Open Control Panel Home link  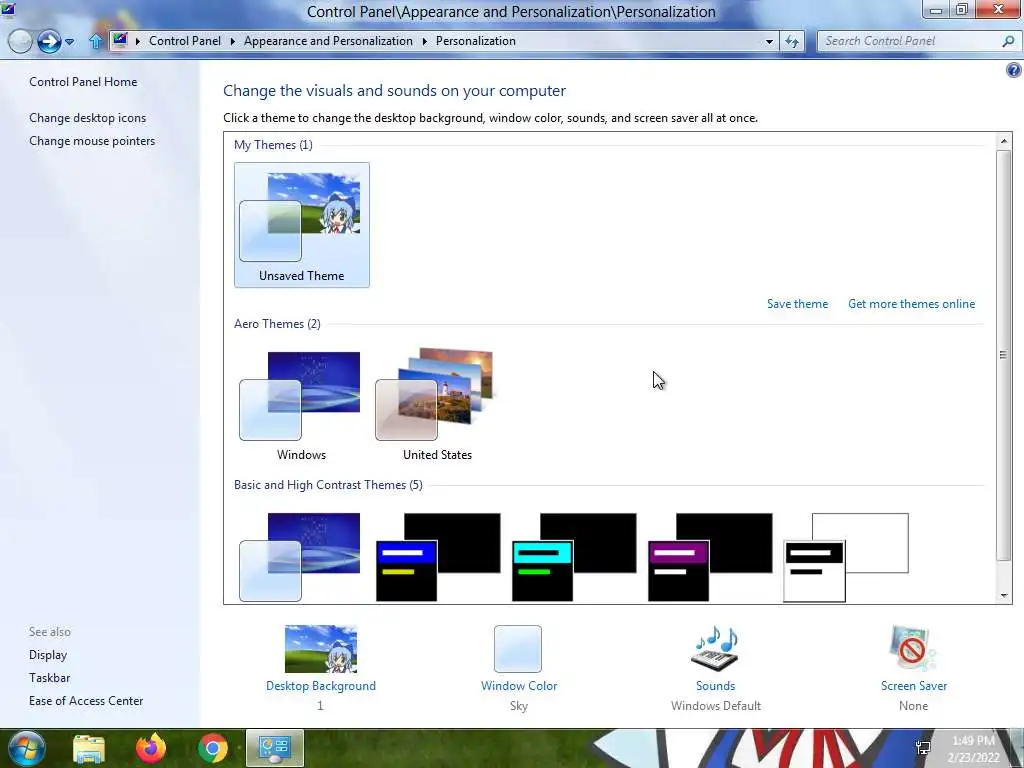click(x=83, y=82)
